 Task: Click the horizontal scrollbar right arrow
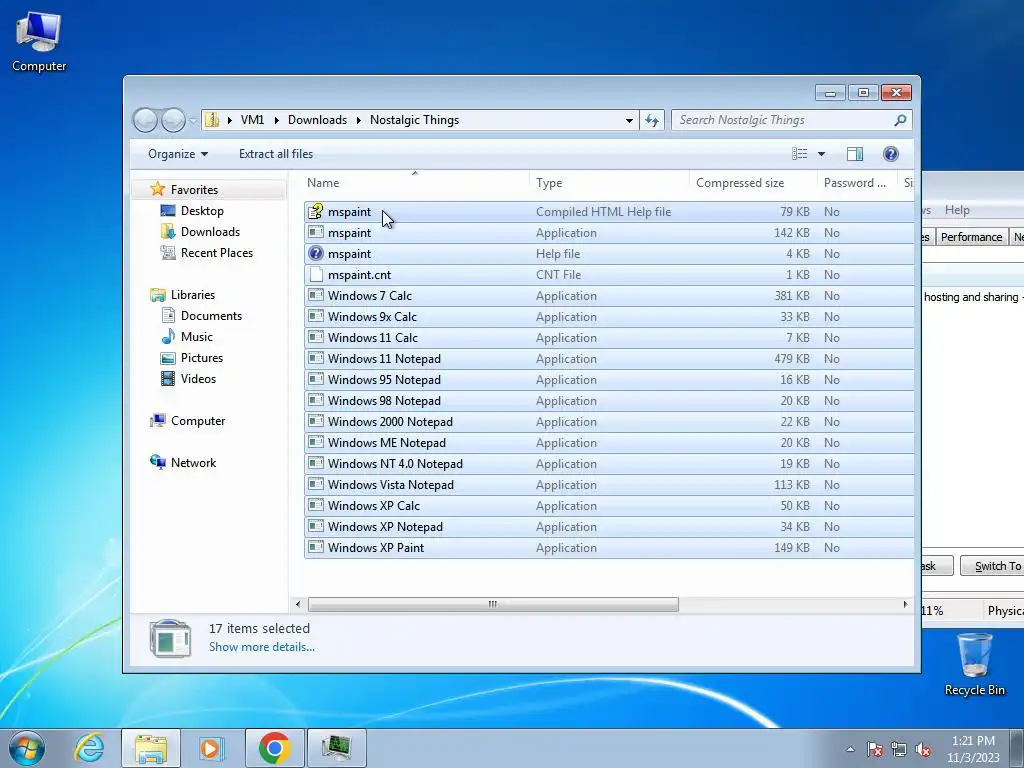905,604
